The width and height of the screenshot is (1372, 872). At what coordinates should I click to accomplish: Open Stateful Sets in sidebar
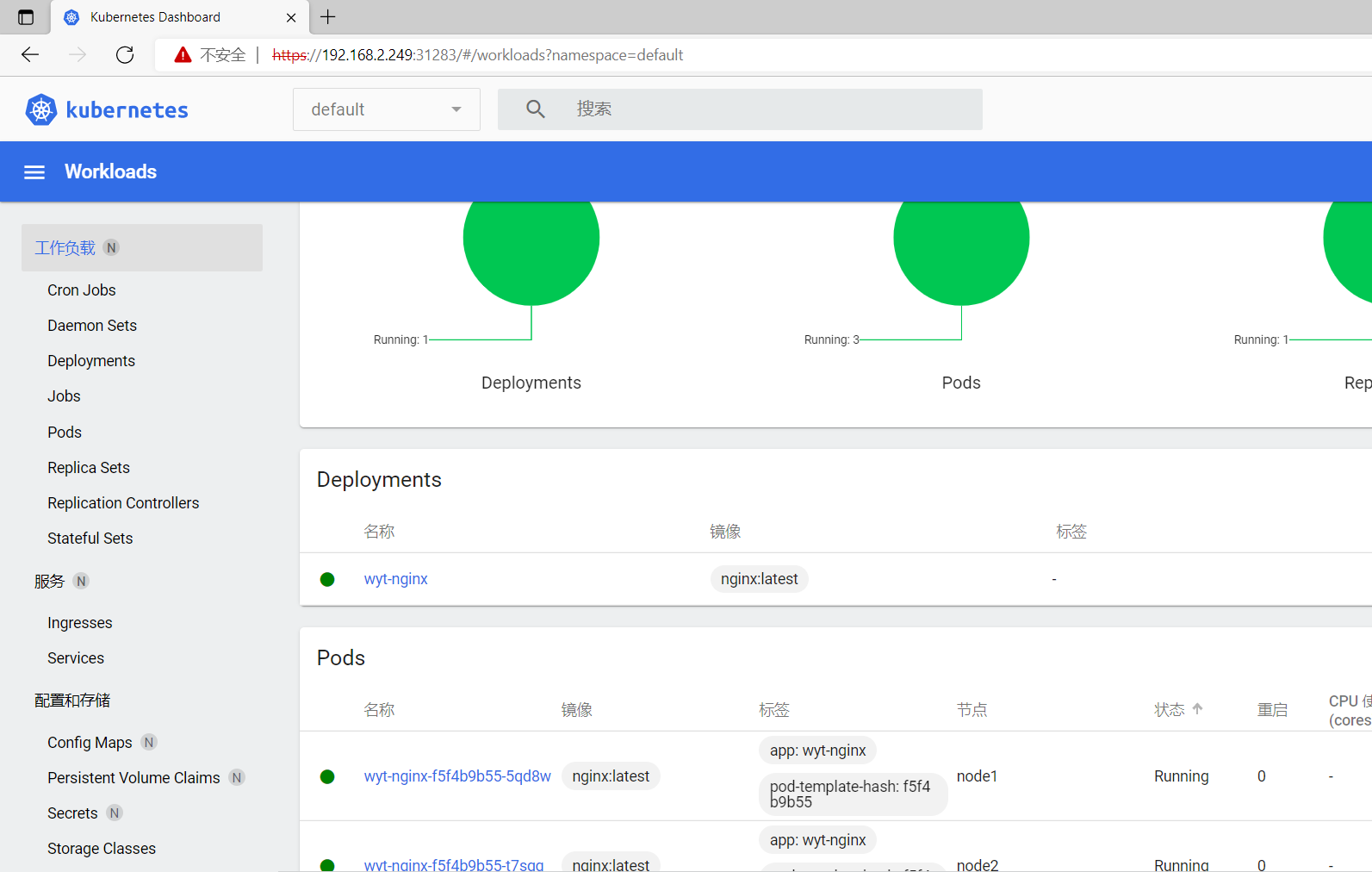click(x=90, y=539)
